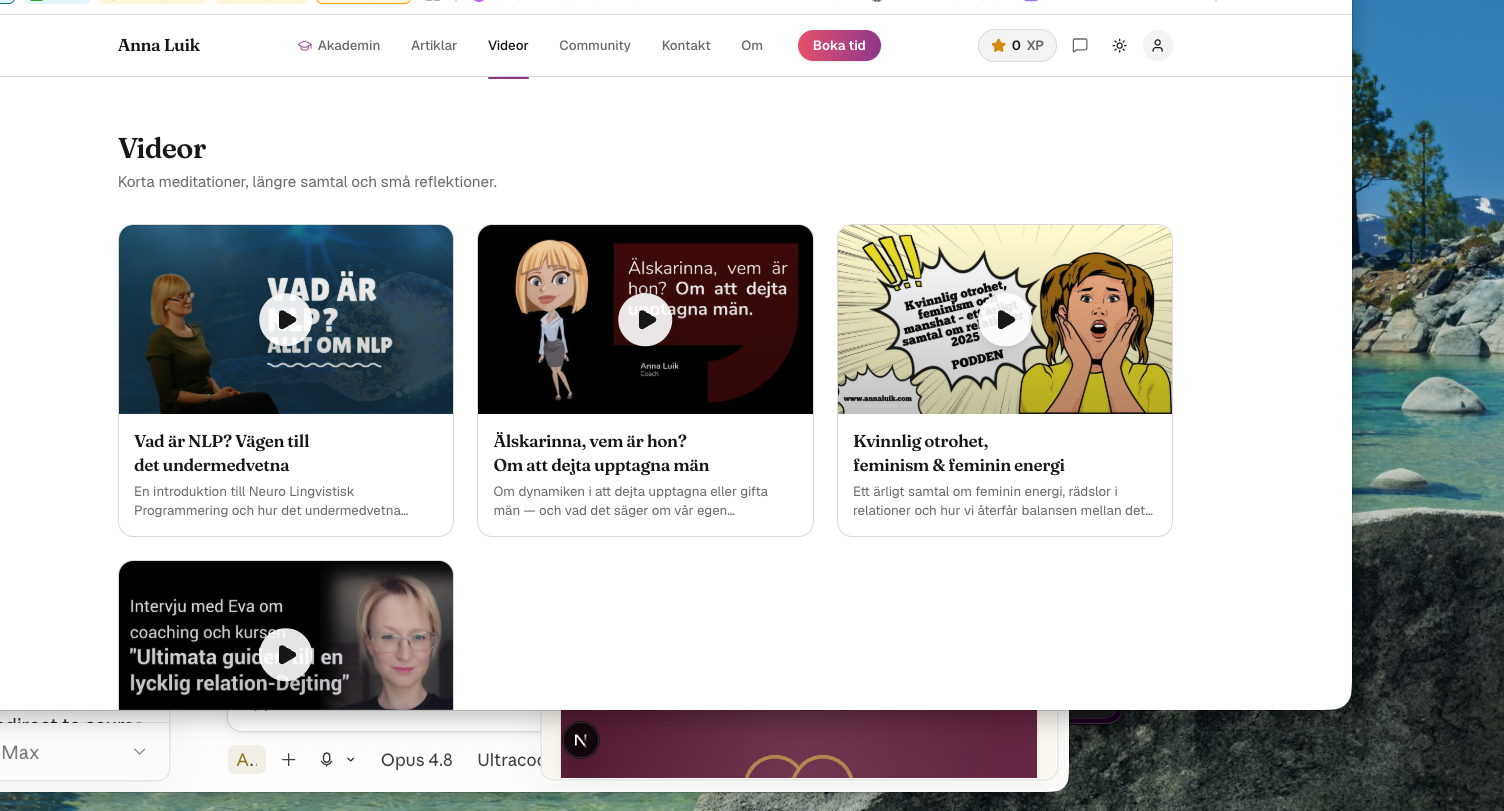Click the Anna Luik site logo

(159, 45)
